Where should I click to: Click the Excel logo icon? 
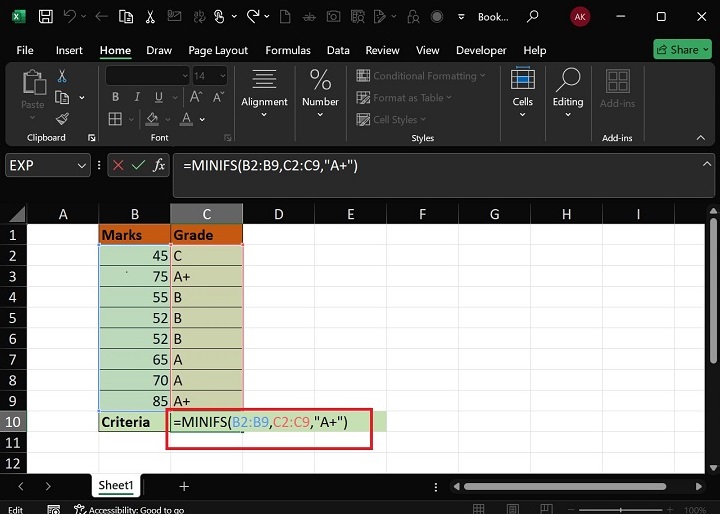pyautogui.click(x=18, y=17)
